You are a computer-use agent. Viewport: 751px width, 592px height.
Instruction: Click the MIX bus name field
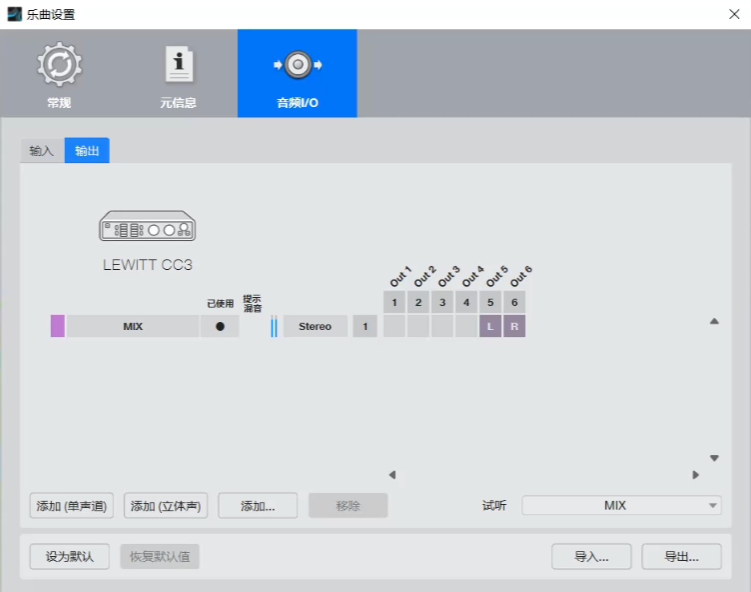tap(133, 326)
